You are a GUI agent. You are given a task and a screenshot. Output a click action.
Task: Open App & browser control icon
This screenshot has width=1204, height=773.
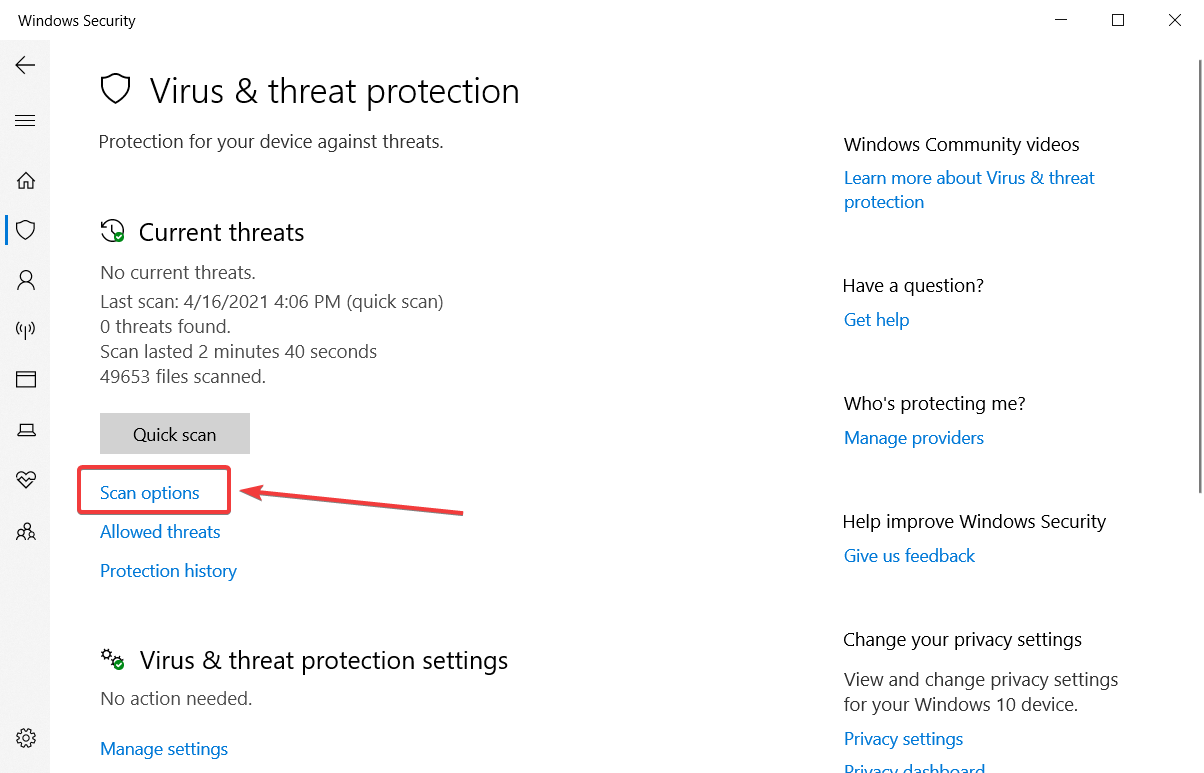coord(26,380)
